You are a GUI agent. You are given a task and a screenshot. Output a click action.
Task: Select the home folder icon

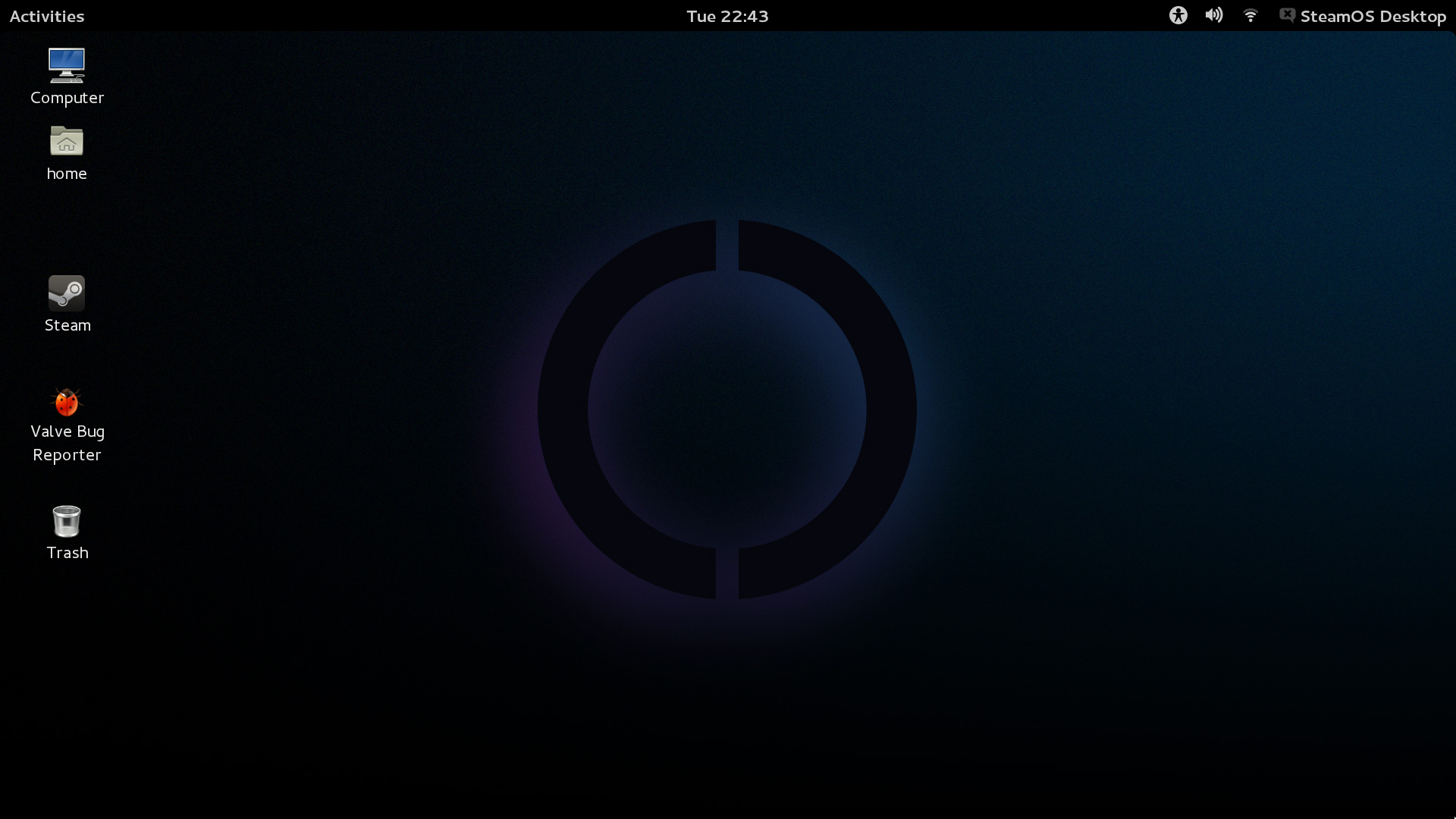click(x=67, y=141)
